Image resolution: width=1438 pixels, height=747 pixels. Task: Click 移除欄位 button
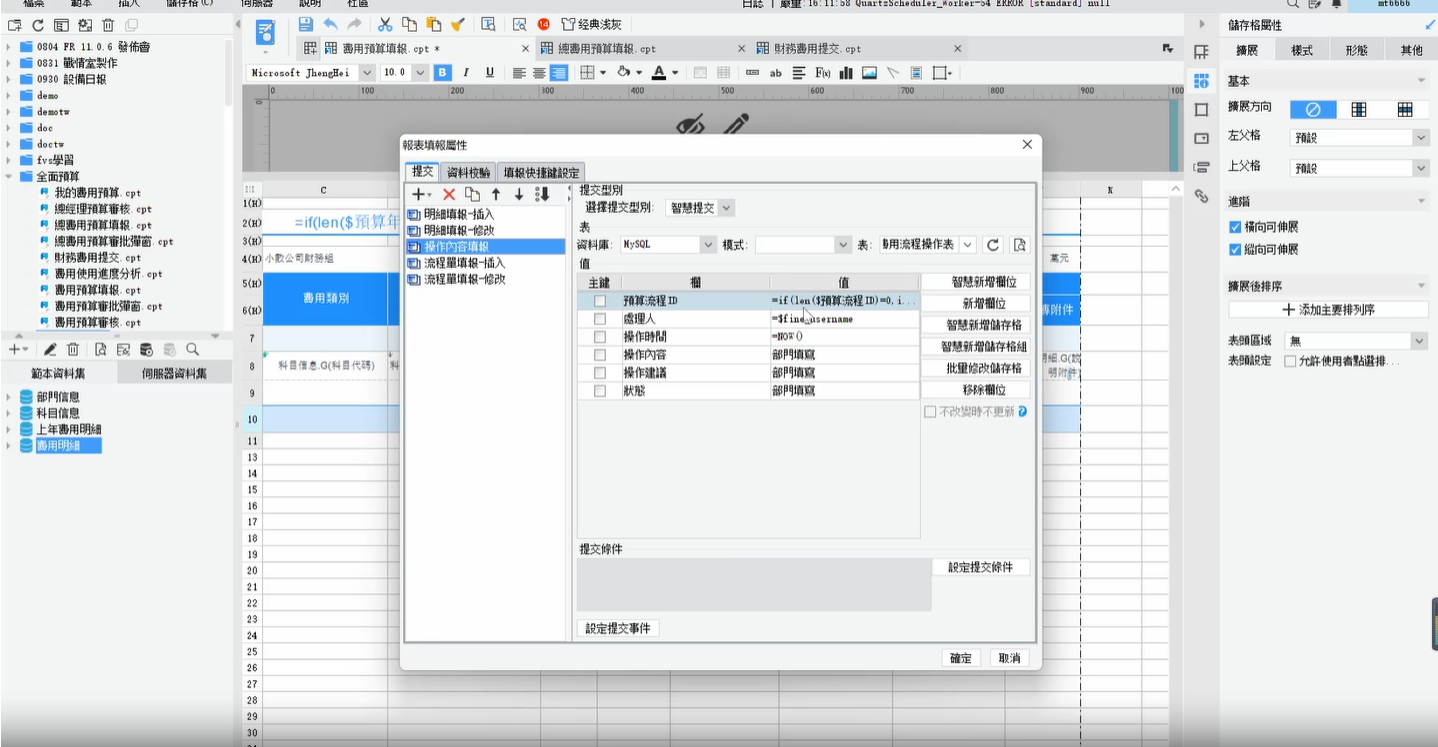tap(975, 390)
